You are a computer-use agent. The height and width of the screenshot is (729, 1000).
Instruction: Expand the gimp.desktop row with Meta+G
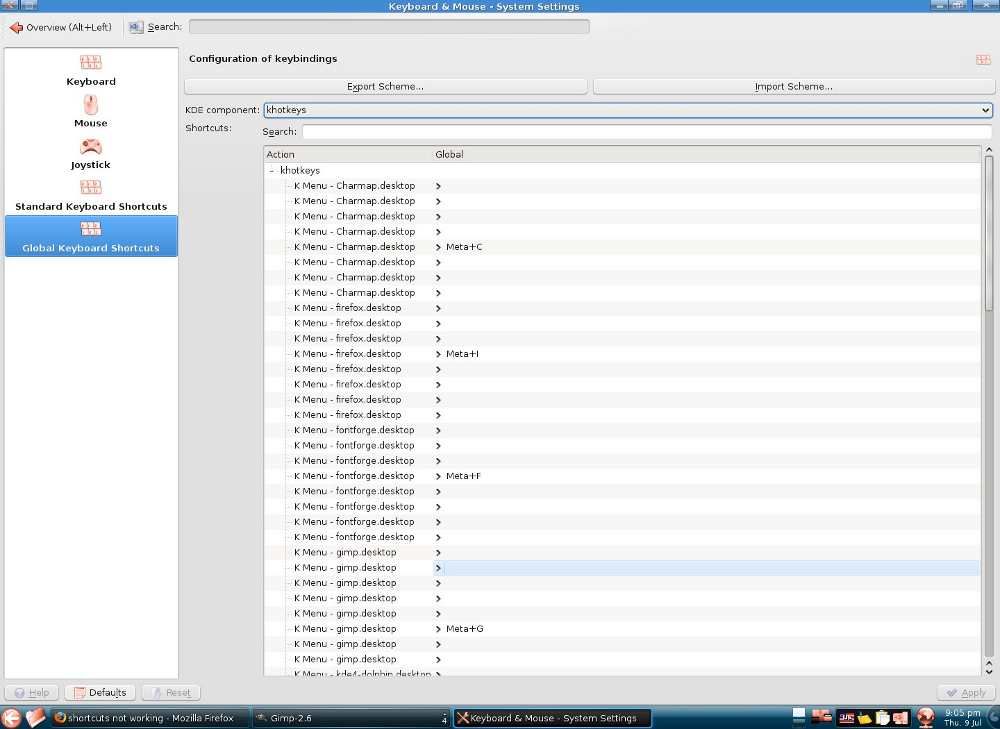[438, 629]
